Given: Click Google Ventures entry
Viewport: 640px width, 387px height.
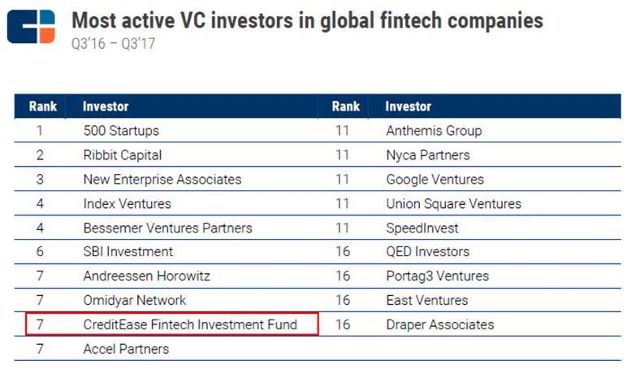Looking at the screenshot, I should coord(435,179).
